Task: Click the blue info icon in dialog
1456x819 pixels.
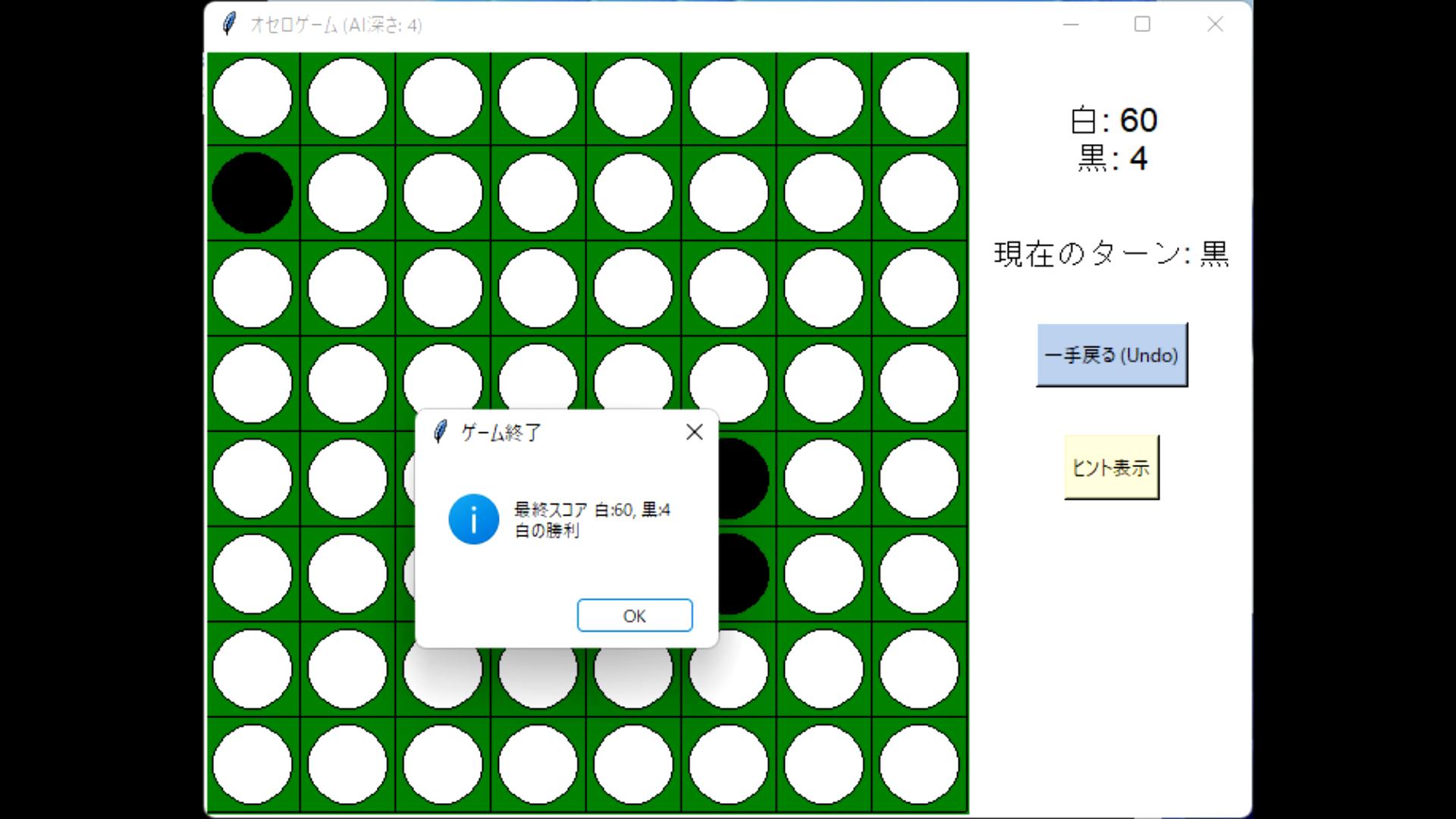Action: tap(473, 519)
